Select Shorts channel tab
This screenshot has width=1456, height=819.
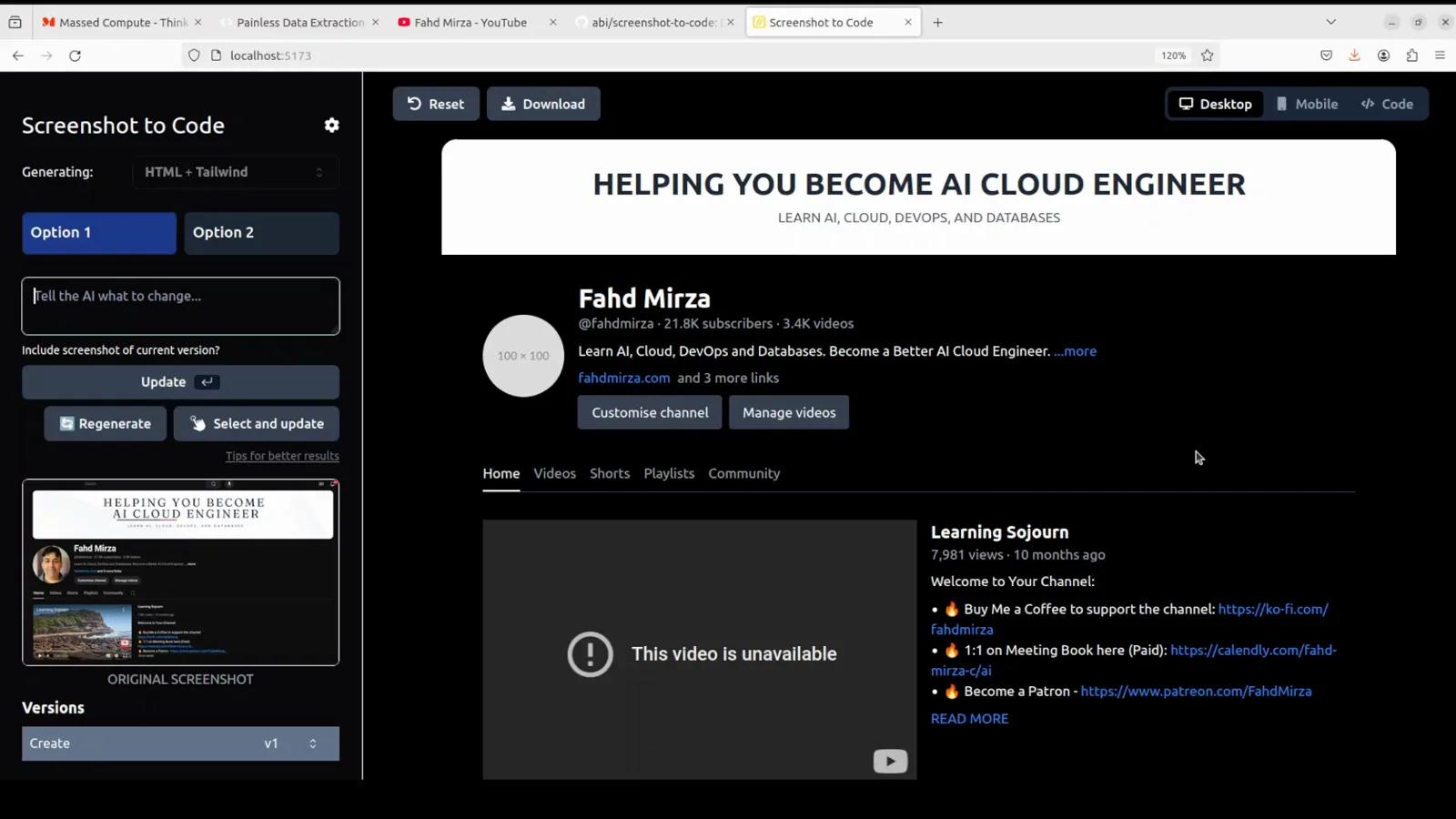pyautogui.click(x=610, y=474)
